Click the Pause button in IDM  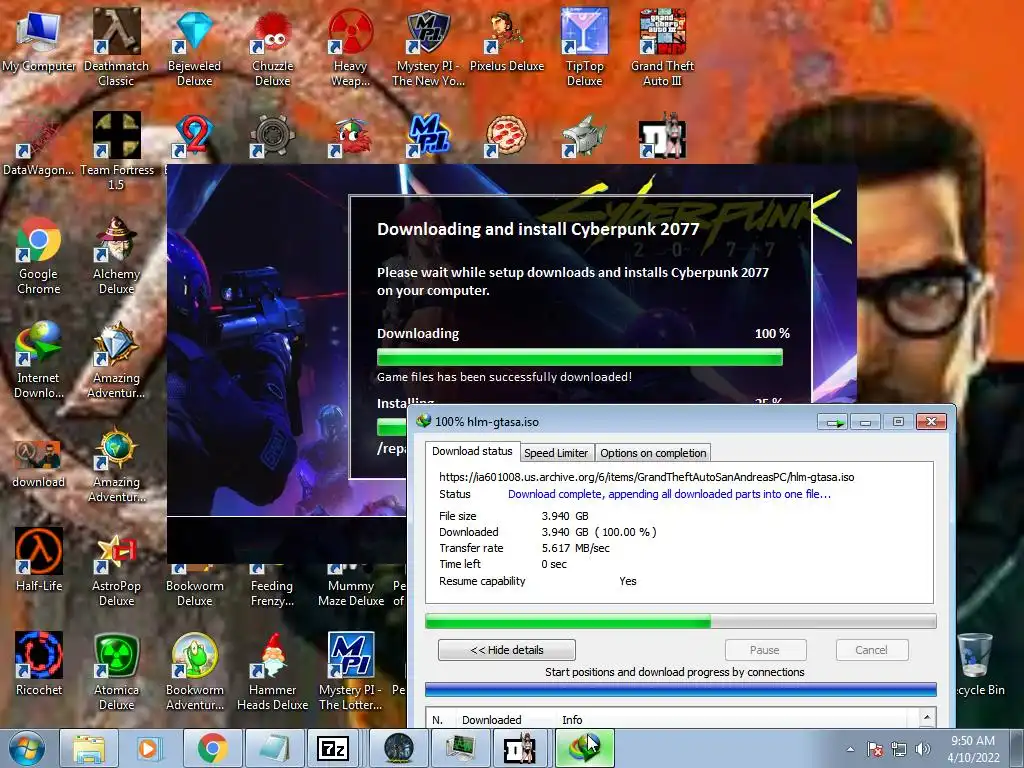click(765, 650)
